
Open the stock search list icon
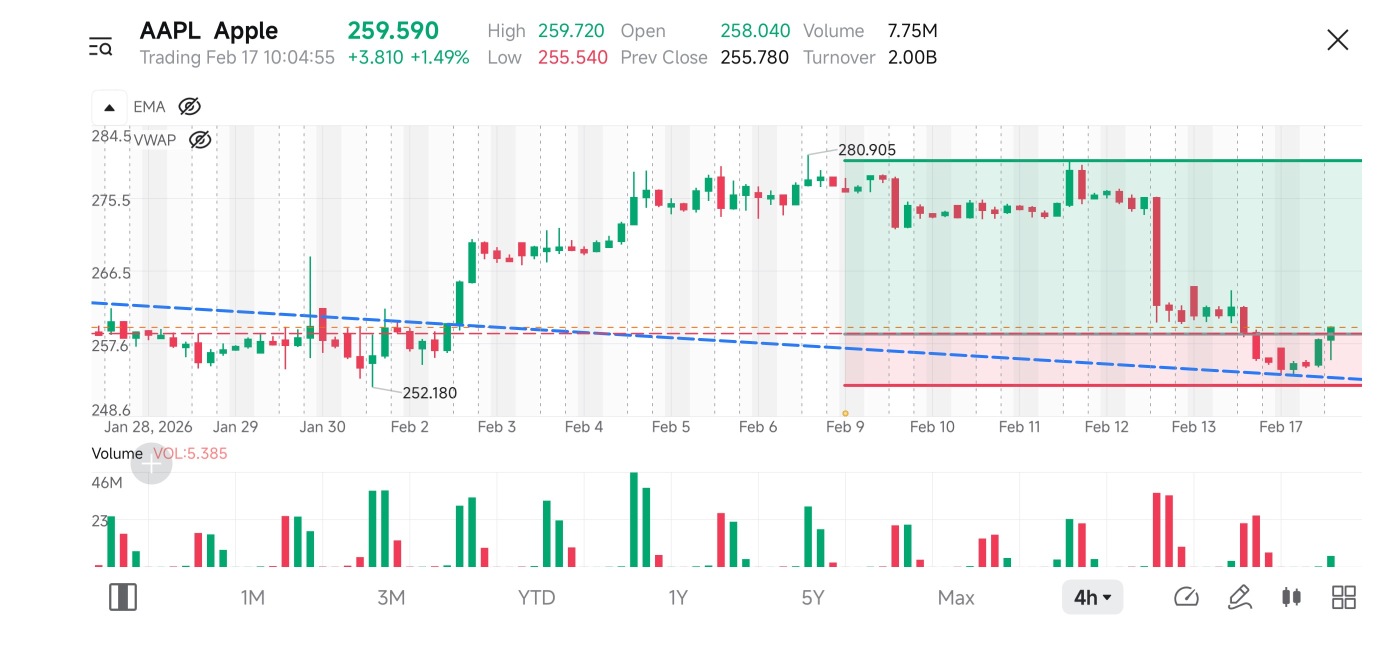pos(100,46)
